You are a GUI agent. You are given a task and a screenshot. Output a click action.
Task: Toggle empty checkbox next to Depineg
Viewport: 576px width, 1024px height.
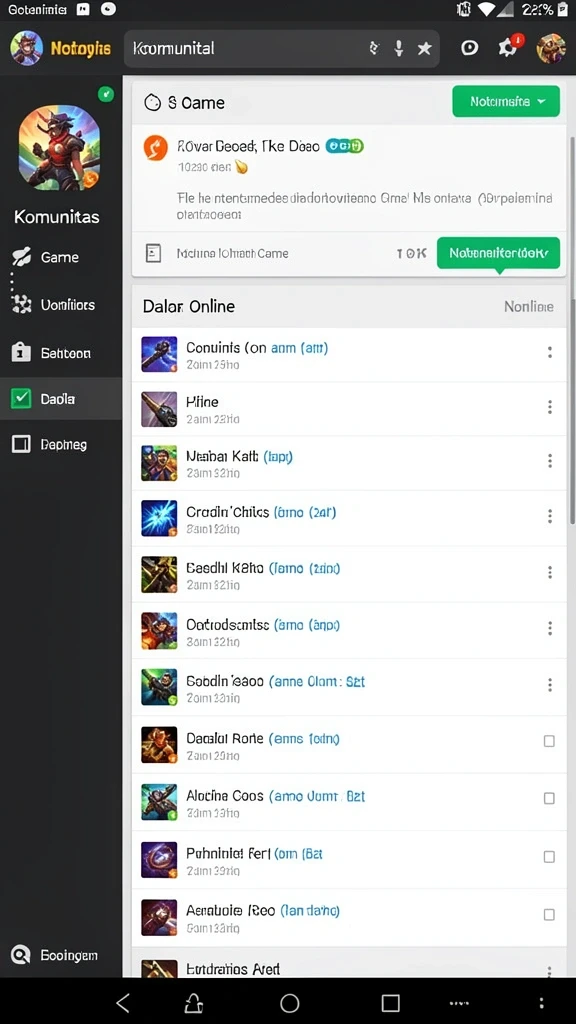pyautogui.click(x=22, y=445)
